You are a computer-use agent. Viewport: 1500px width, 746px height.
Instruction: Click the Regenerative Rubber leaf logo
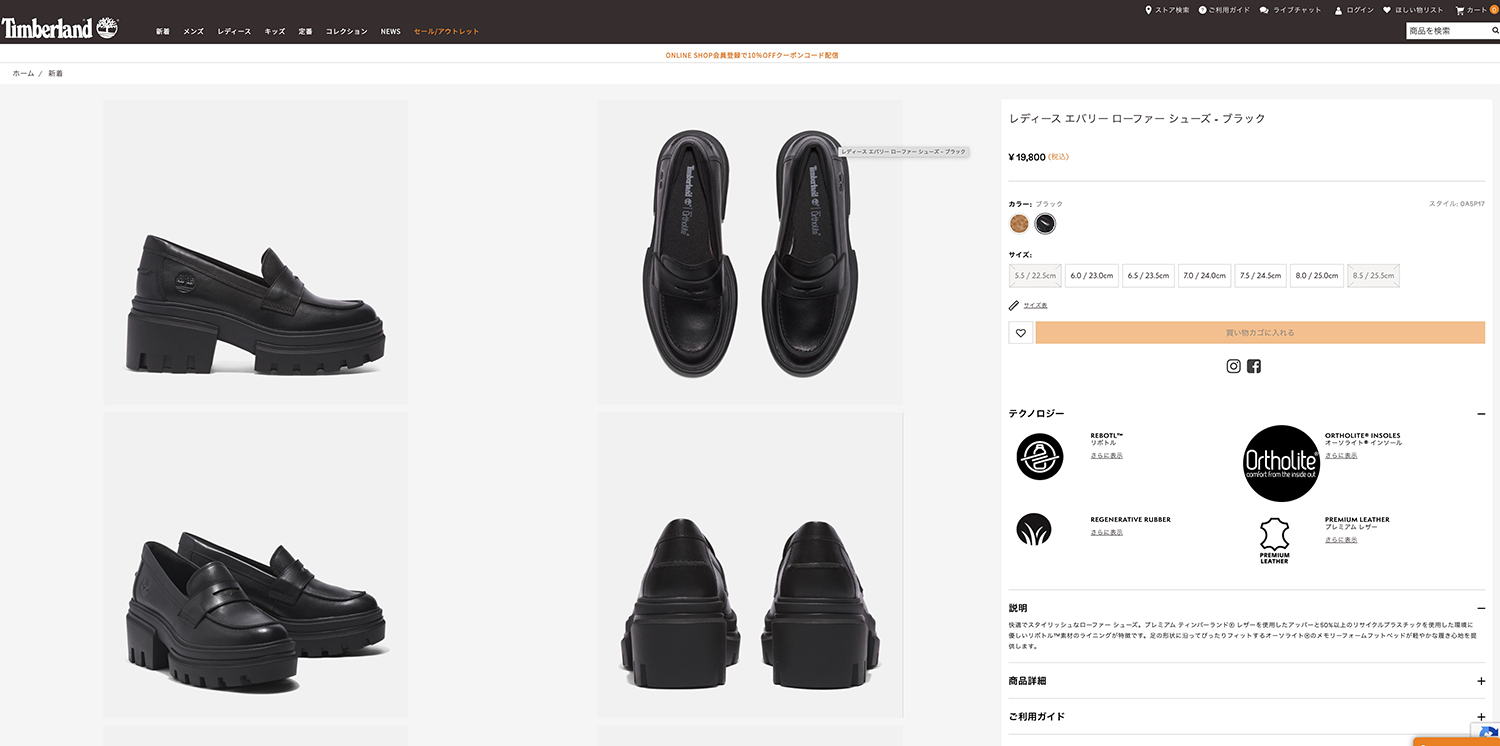pyautogui.click(x=1034, y=529)
